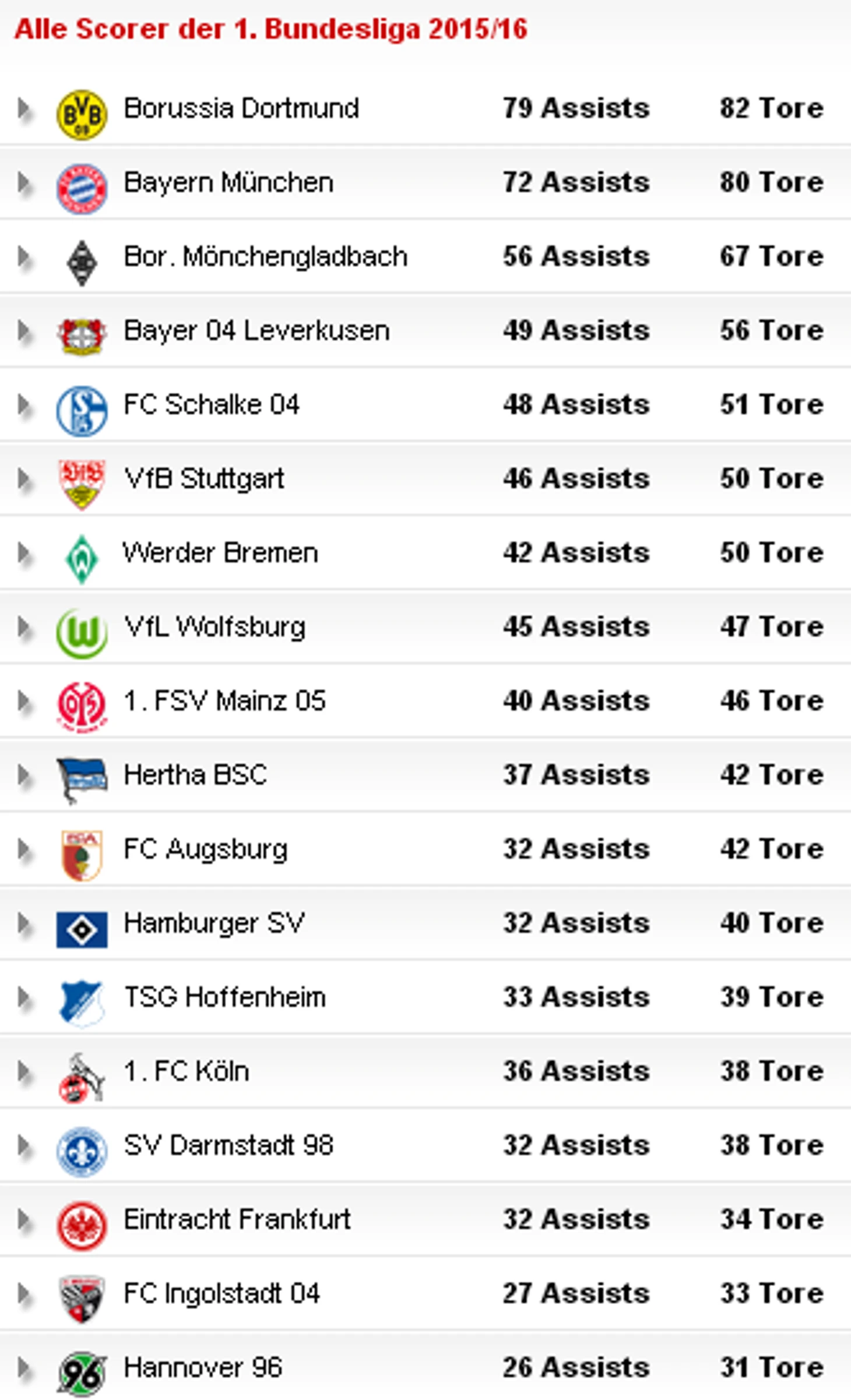Expand the VfB Stuttgart scorers arrow
Viewport: 851px width, 1400px height.
24,479
